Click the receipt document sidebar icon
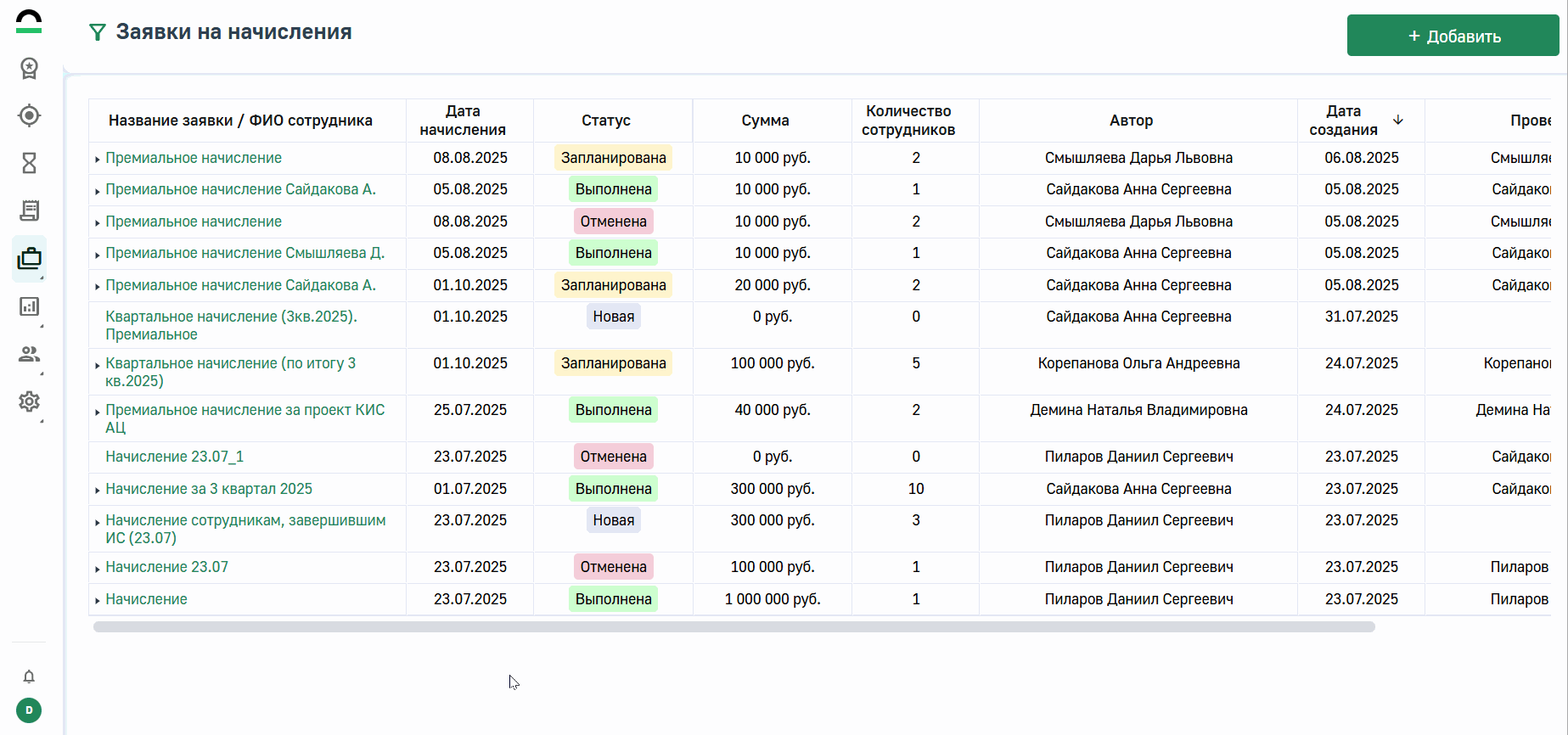This screenshot has height=735, width=1568. coord(29,210)
